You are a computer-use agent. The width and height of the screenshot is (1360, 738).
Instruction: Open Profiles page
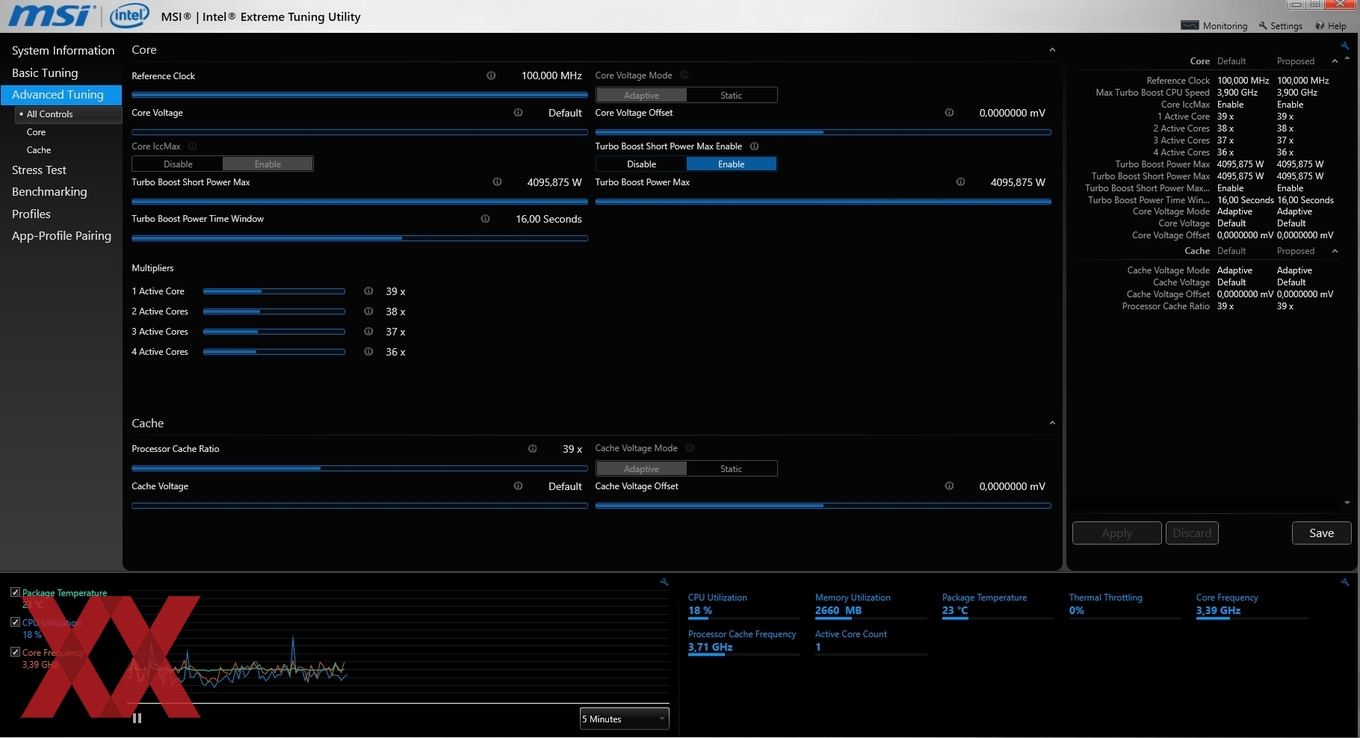point(31,214)
